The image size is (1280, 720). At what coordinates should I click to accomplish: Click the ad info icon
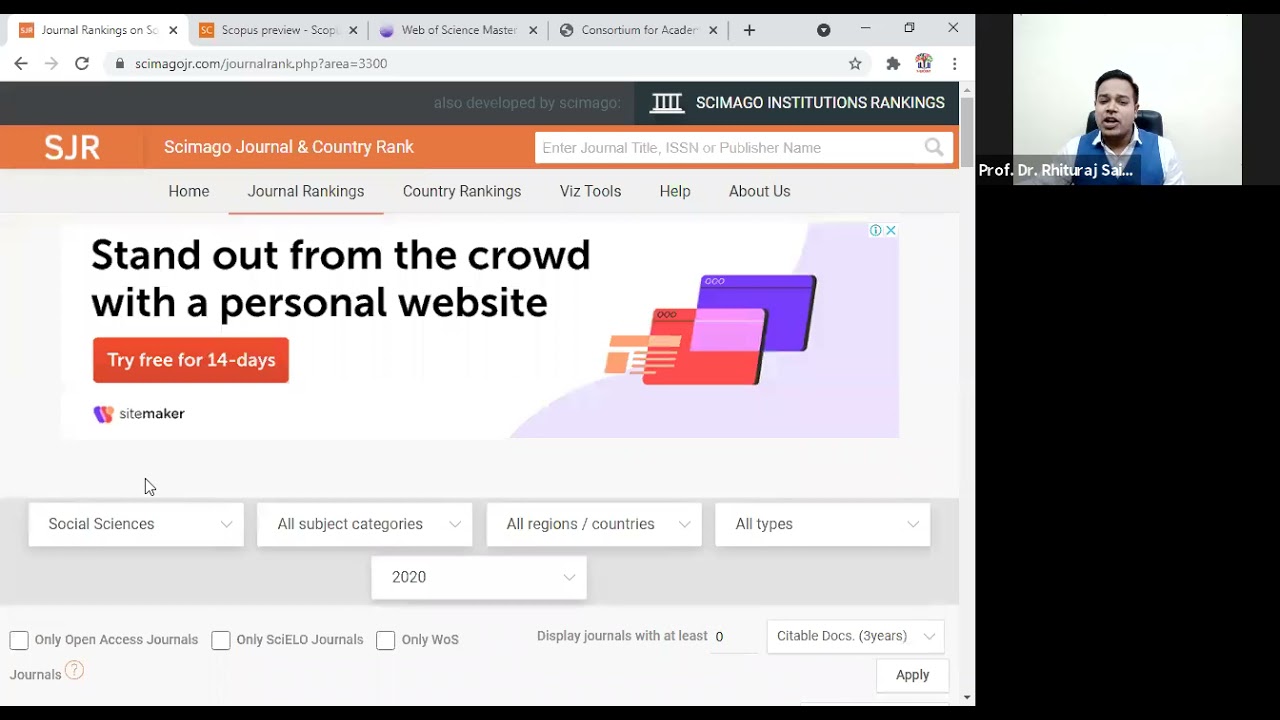[875, 230]
